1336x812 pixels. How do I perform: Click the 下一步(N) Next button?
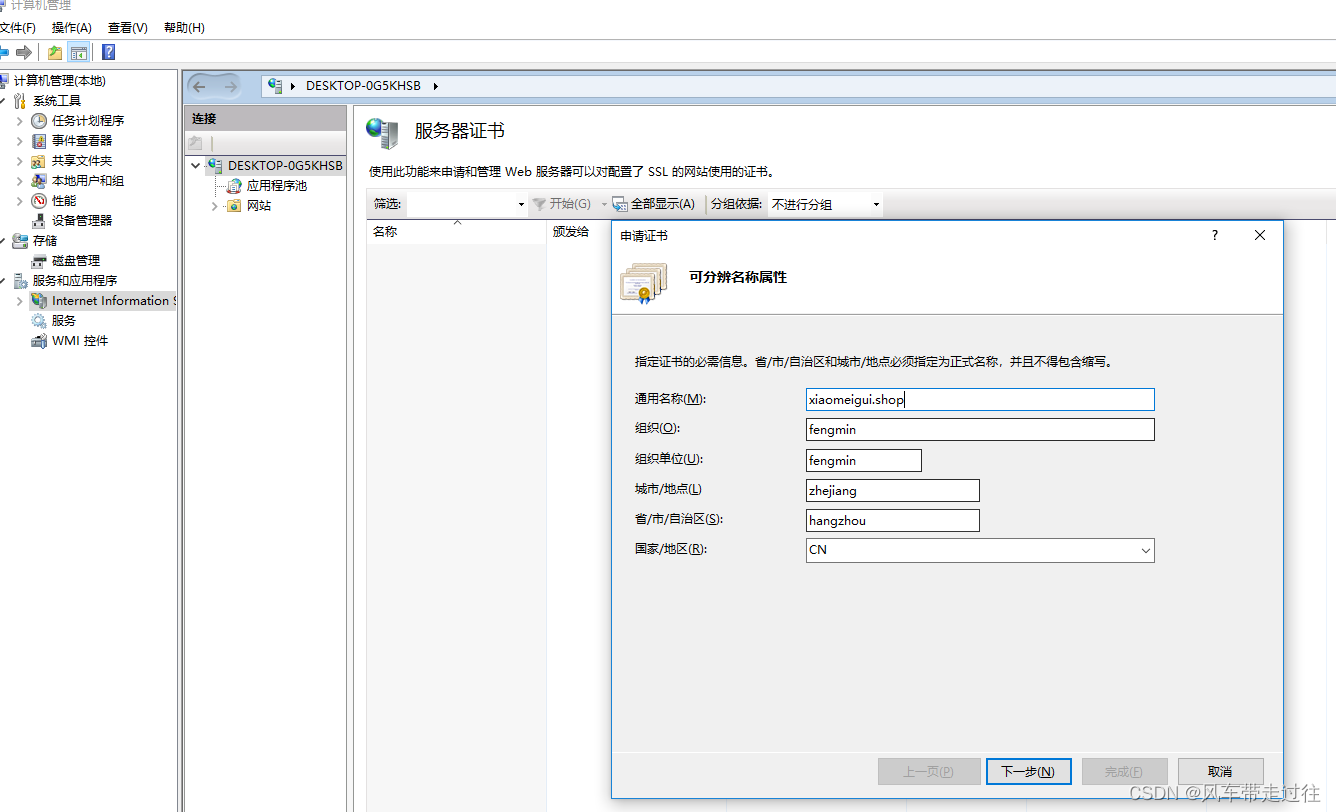pos(1028,771)
